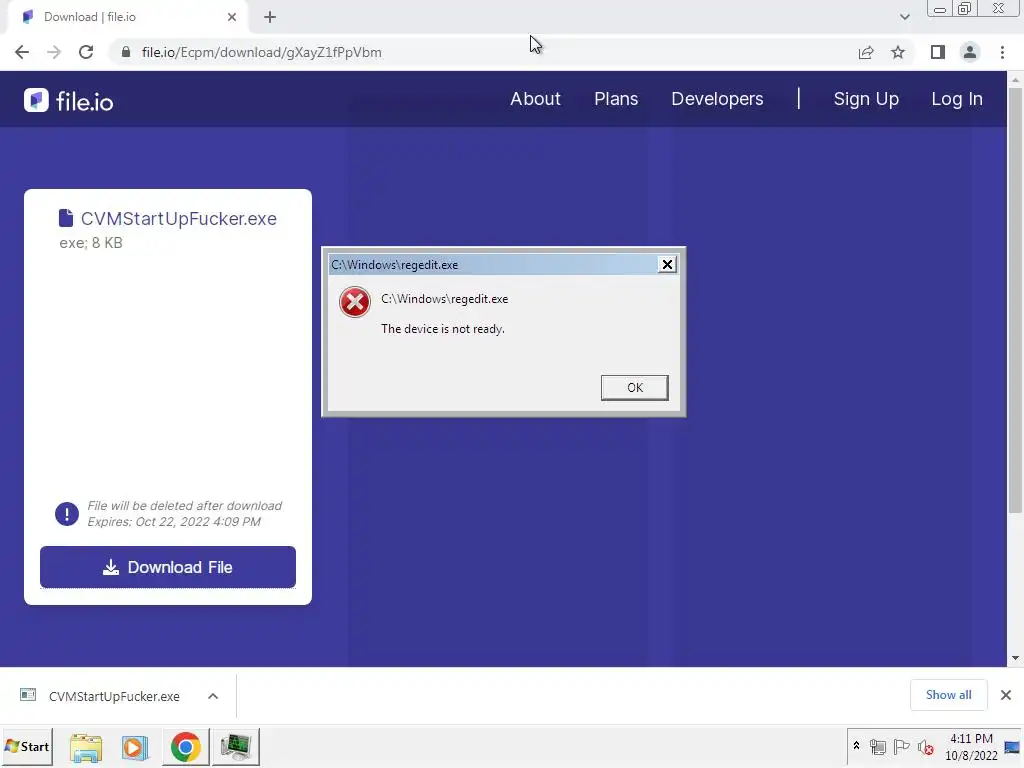Bookmark this page with the star icon
Image resolution: width=1024 pixels, height=768 pixels.
tap(898, 52)
